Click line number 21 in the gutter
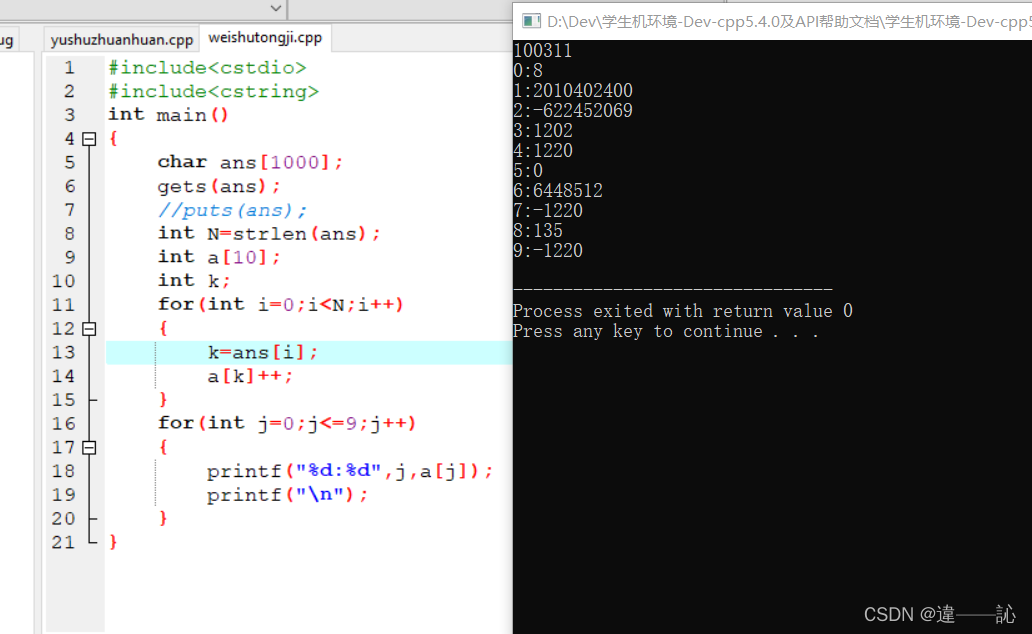The height and width of the screenshot is (634, 1032). [64, 542]
